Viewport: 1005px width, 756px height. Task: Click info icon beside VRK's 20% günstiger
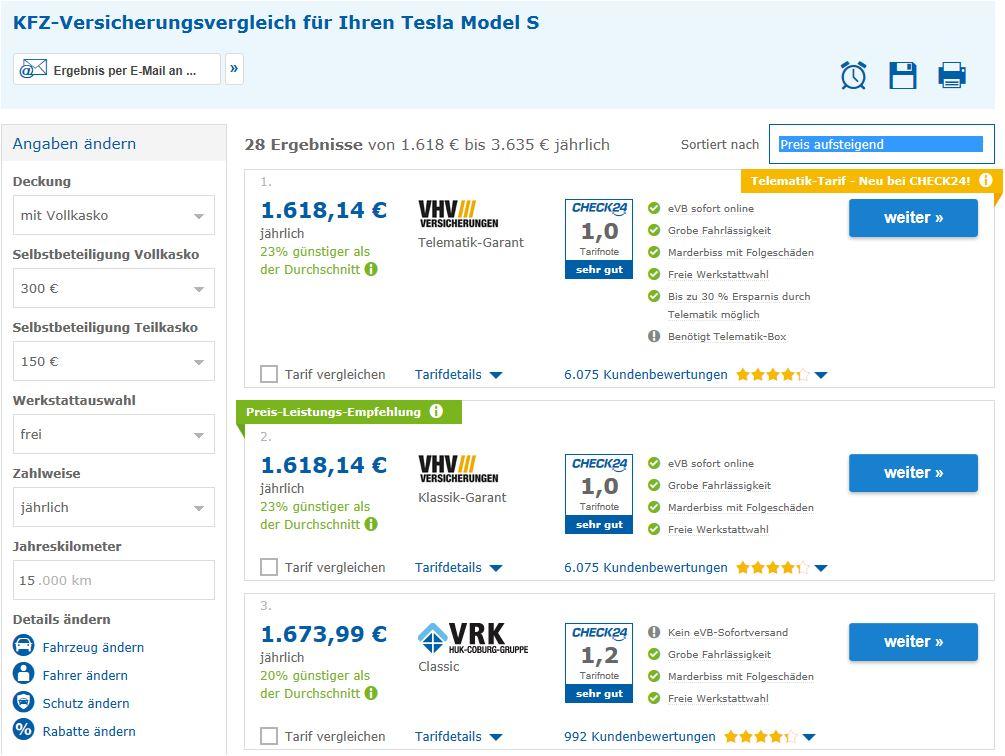371,693
